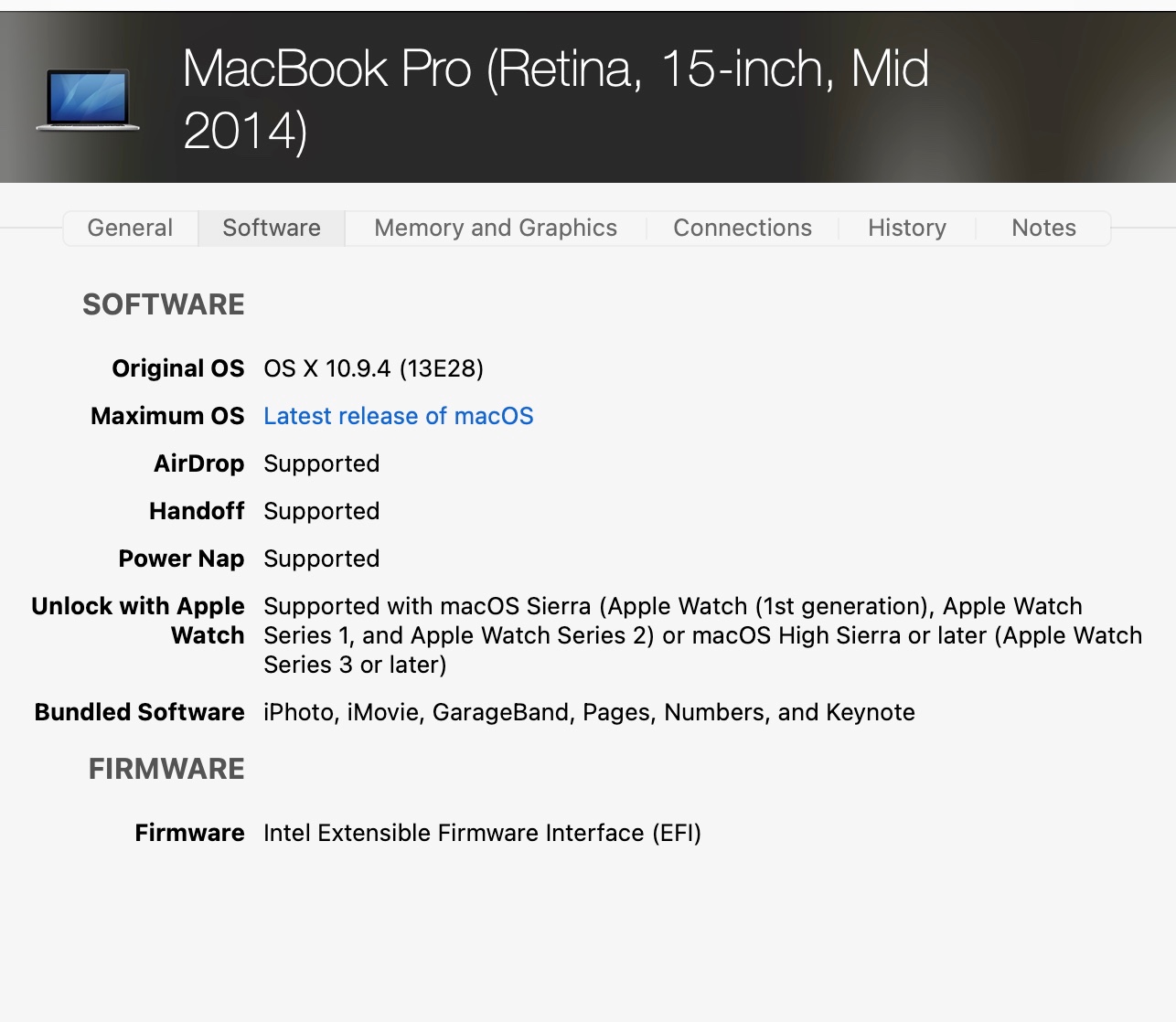Select the Apple Watch unlock support description
The image size is (1176, 1022).
[x=702, y=635]
